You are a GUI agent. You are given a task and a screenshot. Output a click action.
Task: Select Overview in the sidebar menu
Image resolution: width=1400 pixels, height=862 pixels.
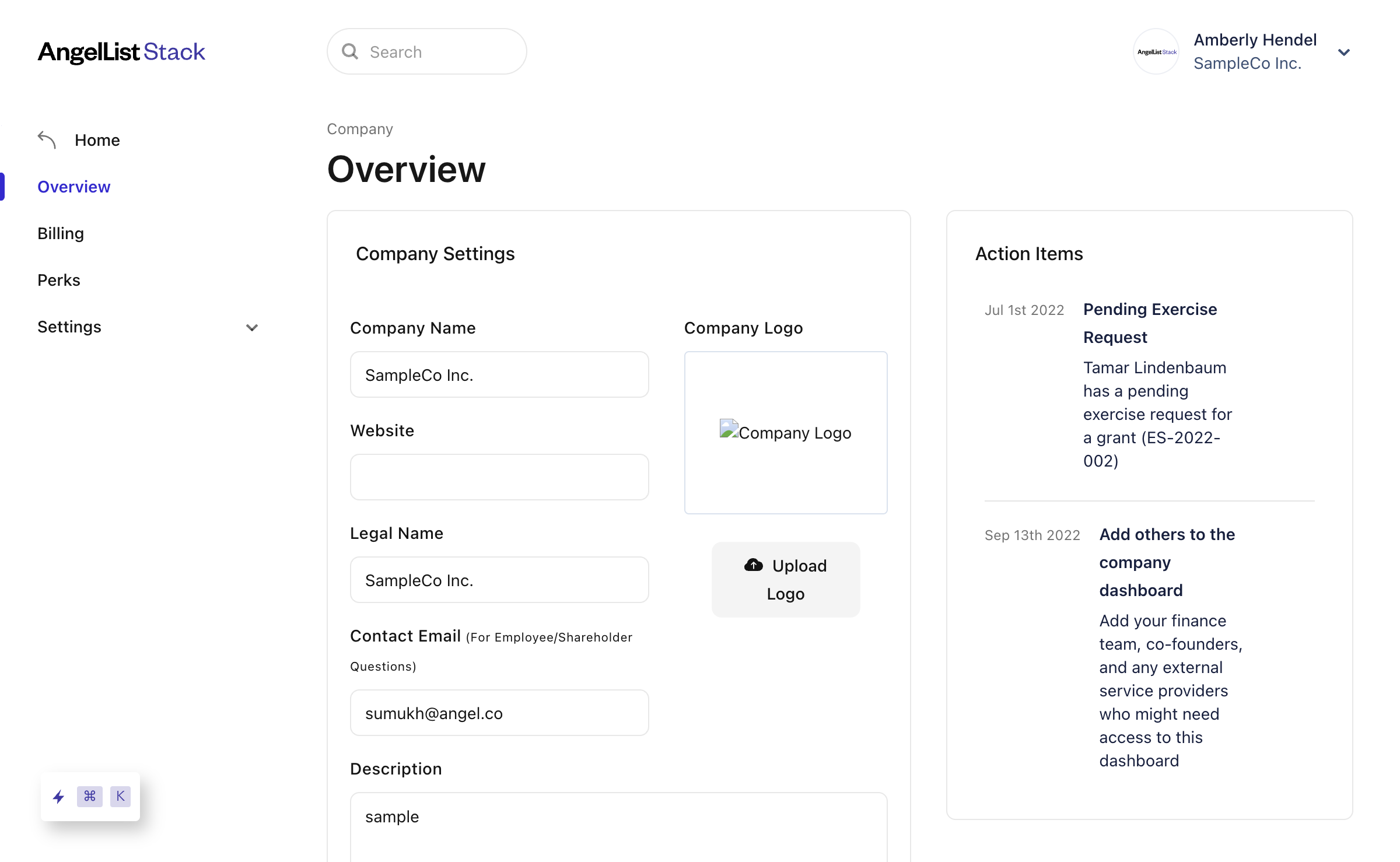(74, 186)
